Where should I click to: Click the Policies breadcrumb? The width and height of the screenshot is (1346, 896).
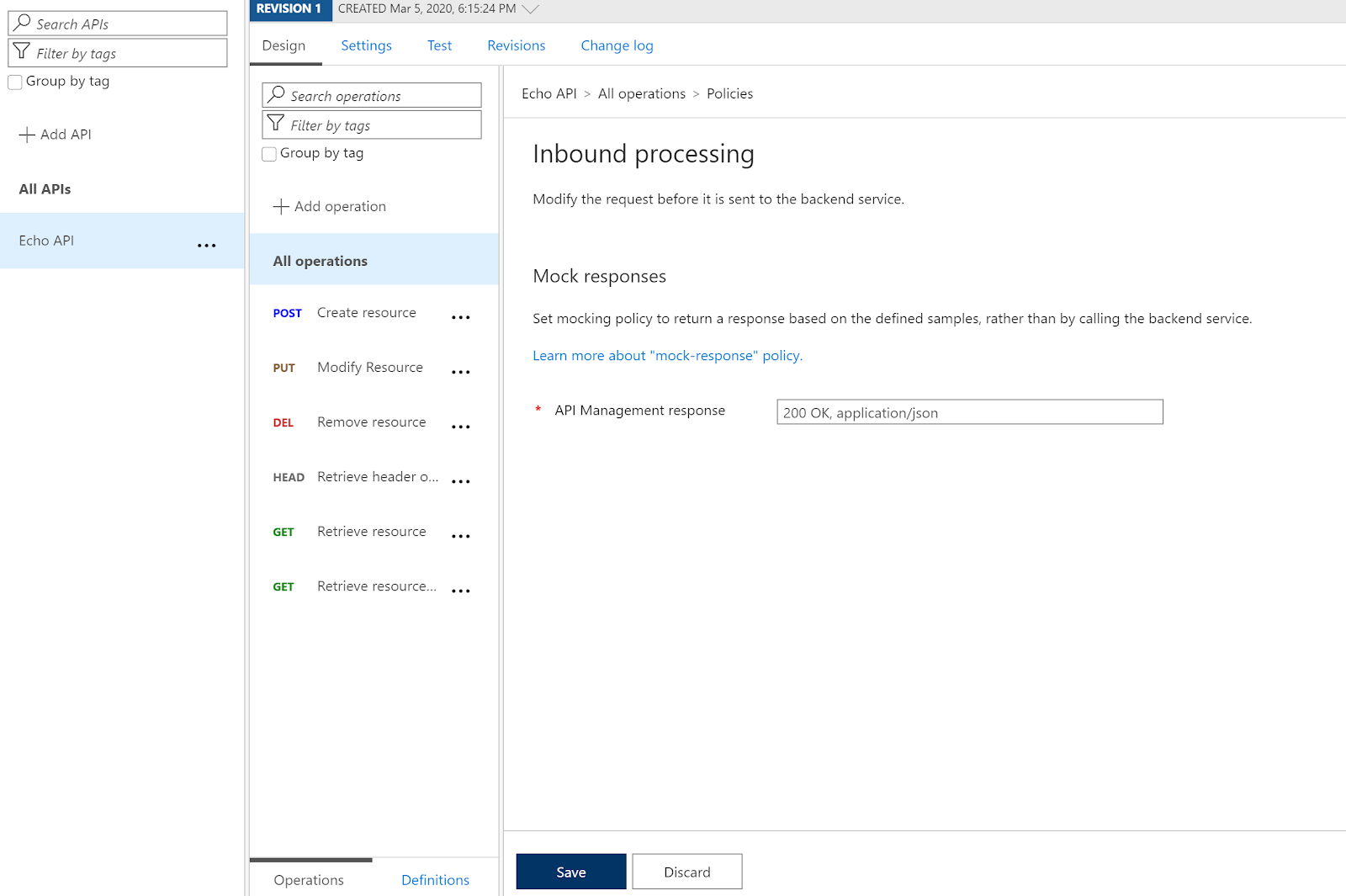pyautogui.click(x=729, y=94)
